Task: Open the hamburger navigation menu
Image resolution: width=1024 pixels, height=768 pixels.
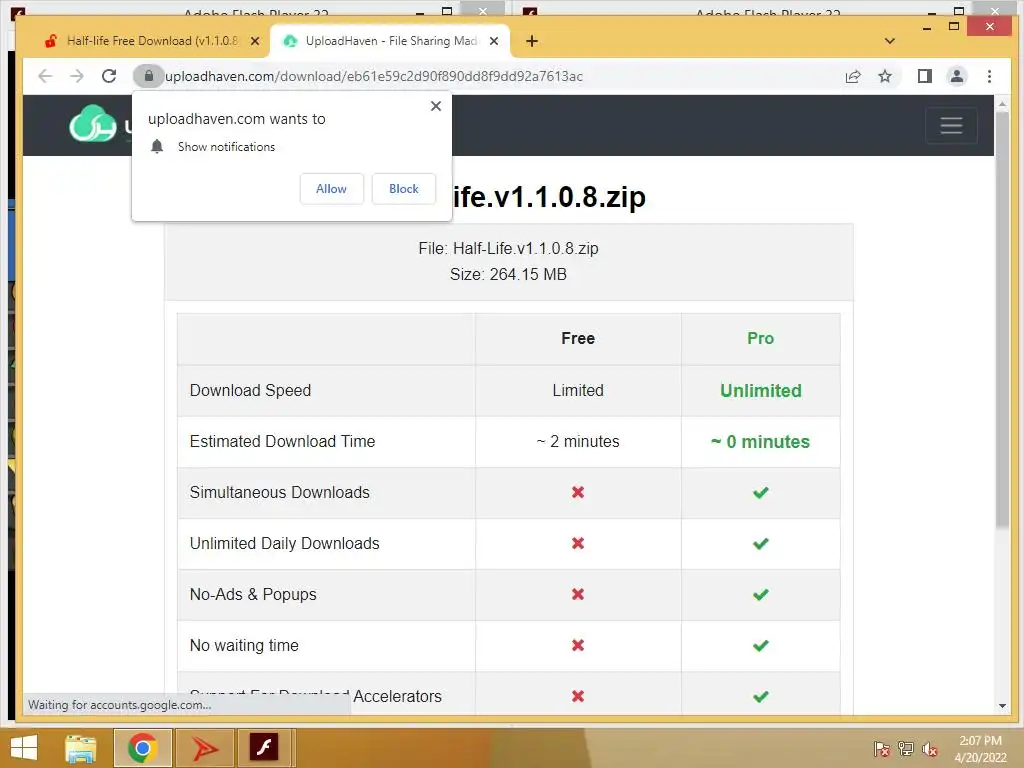Action: pos(952,125)
